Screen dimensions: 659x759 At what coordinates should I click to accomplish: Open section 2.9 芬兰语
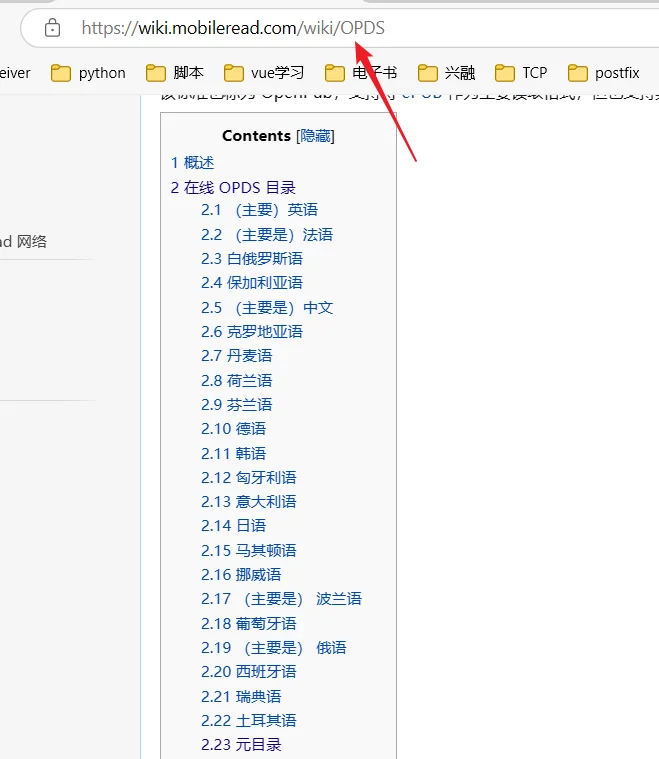pos(237,405)
